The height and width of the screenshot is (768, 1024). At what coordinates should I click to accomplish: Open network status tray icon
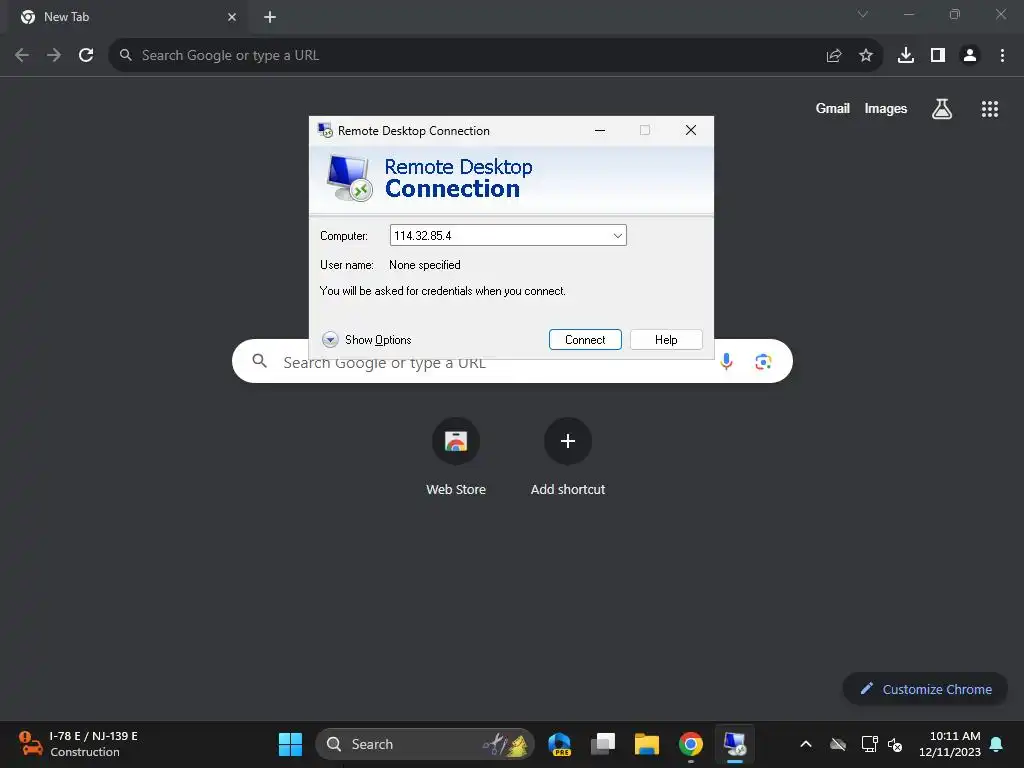[869, 744]
